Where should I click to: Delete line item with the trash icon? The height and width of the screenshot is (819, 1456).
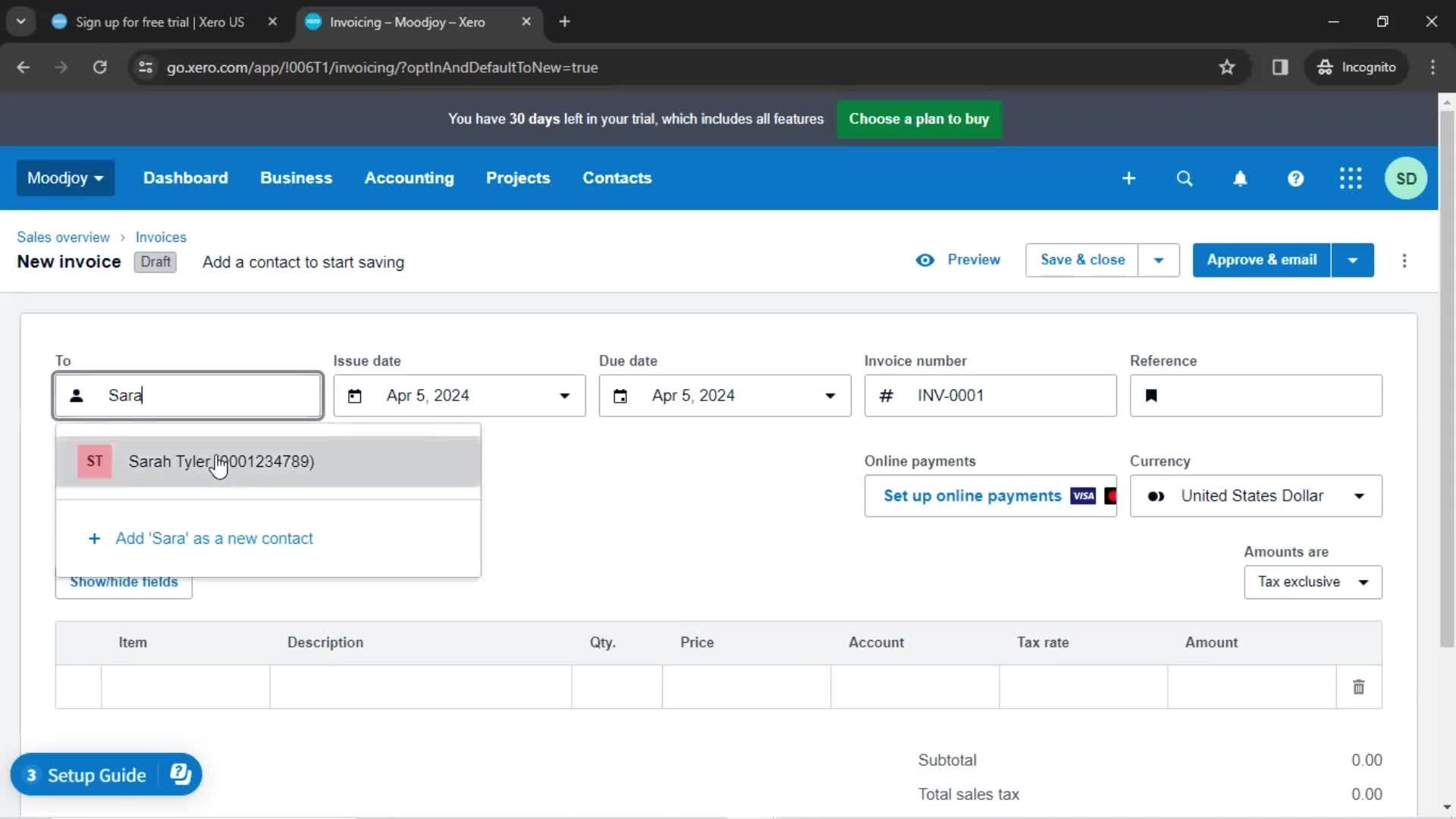click(1358, 687)
